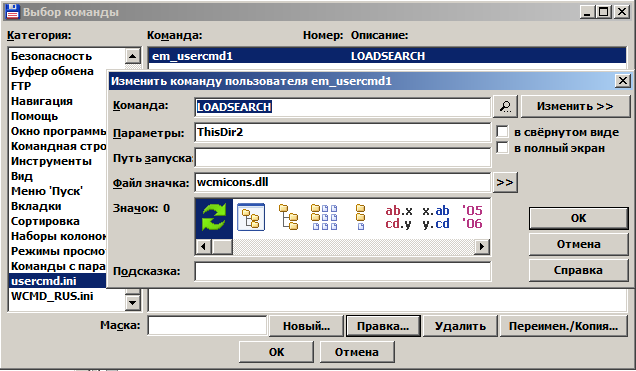Select usercmd.ini in category list
Viewport: 636px width, 371px height.
[x=58, y=281]
